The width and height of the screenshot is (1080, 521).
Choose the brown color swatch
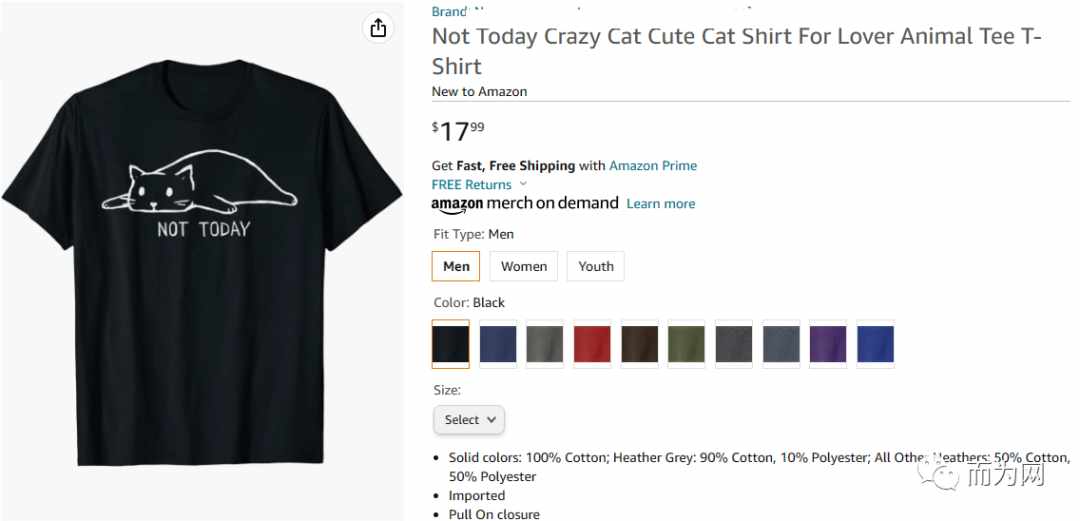[x=640, y=344]
